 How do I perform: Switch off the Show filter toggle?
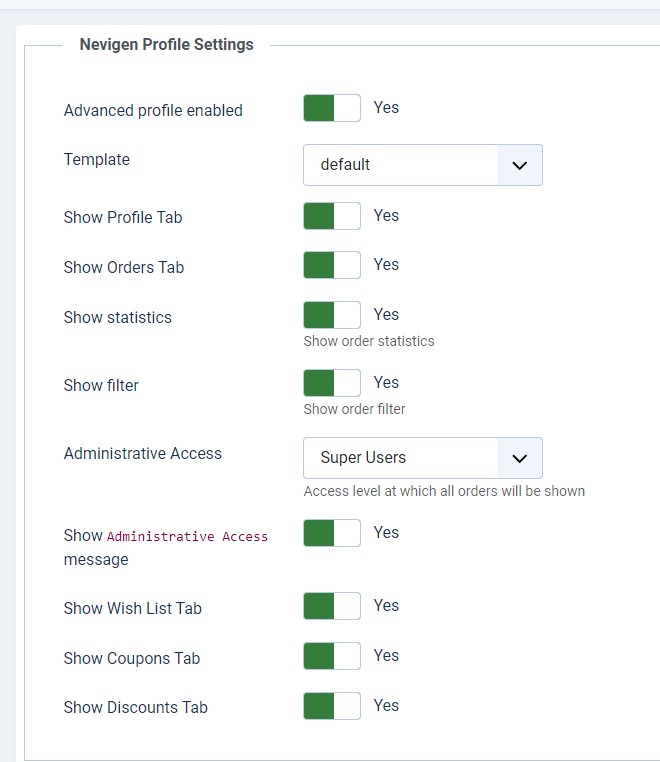click(332, 383)
